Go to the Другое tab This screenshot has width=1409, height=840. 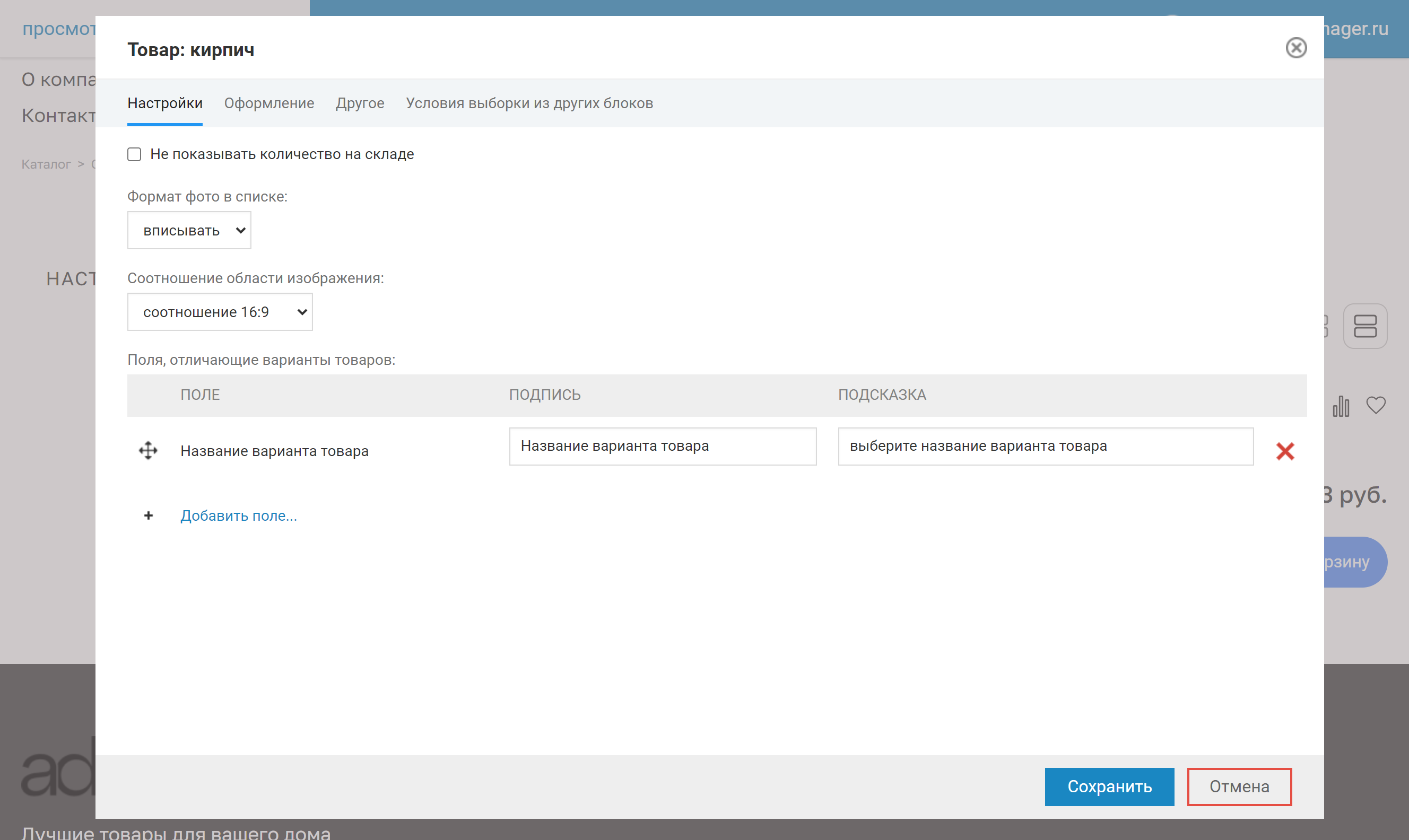360,103
